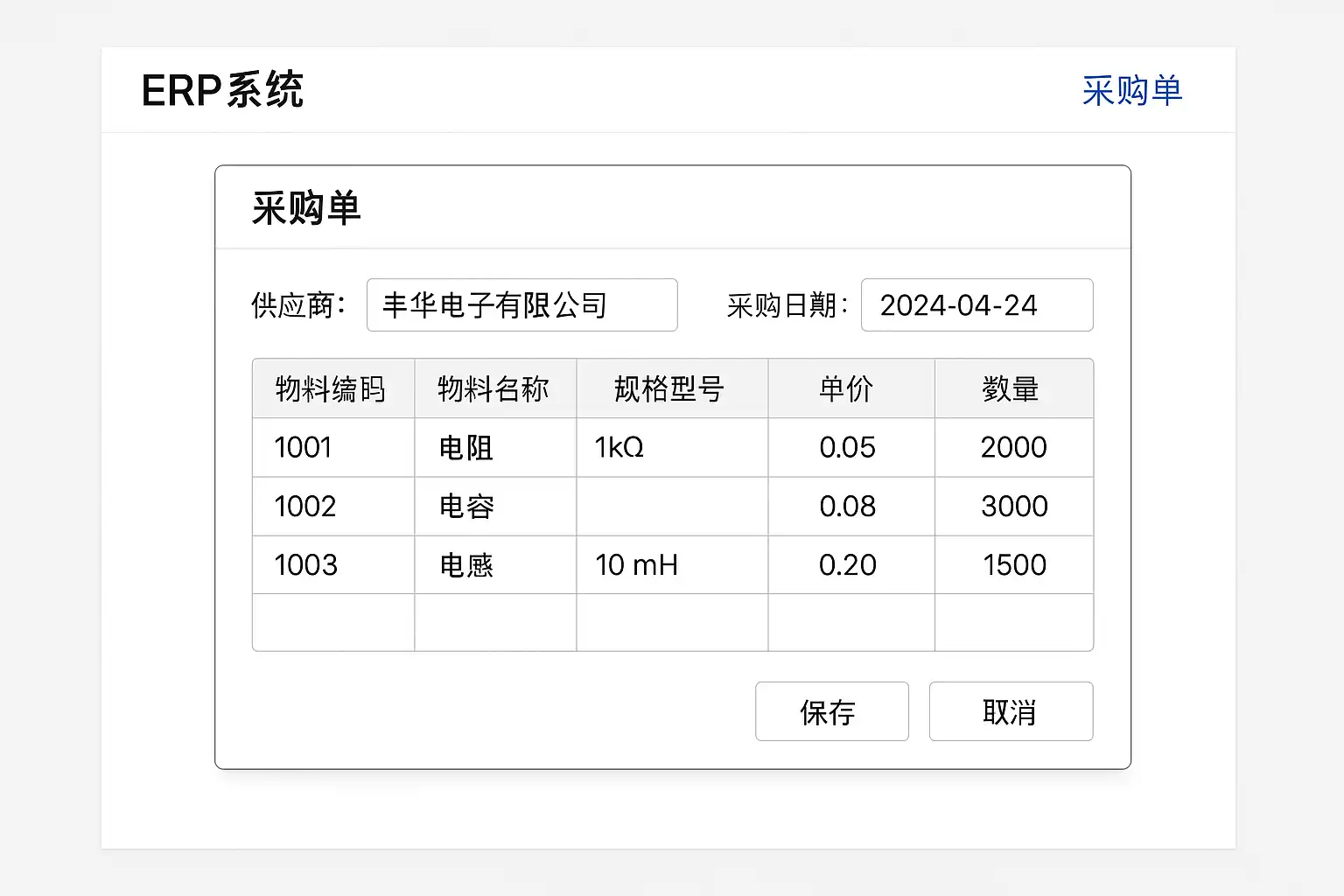Click the 供应商 field label
Viewport: 1344px width, 896px height.
[x=298, y=305]
